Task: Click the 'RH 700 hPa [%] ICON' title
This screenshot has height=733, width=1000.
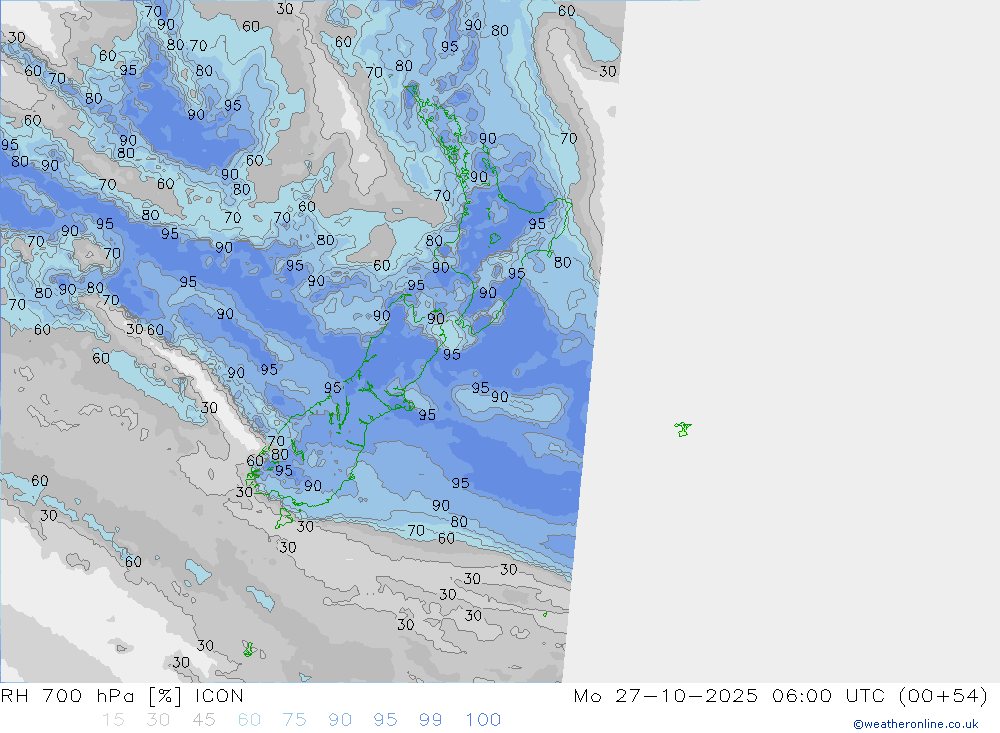Action: tap(122, 695)
